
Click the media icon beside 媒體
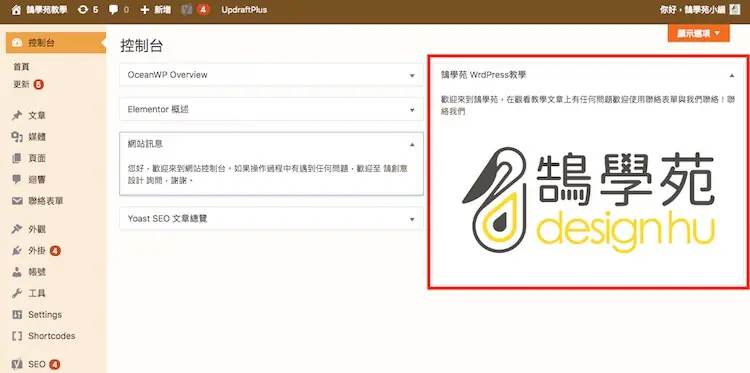17,137
